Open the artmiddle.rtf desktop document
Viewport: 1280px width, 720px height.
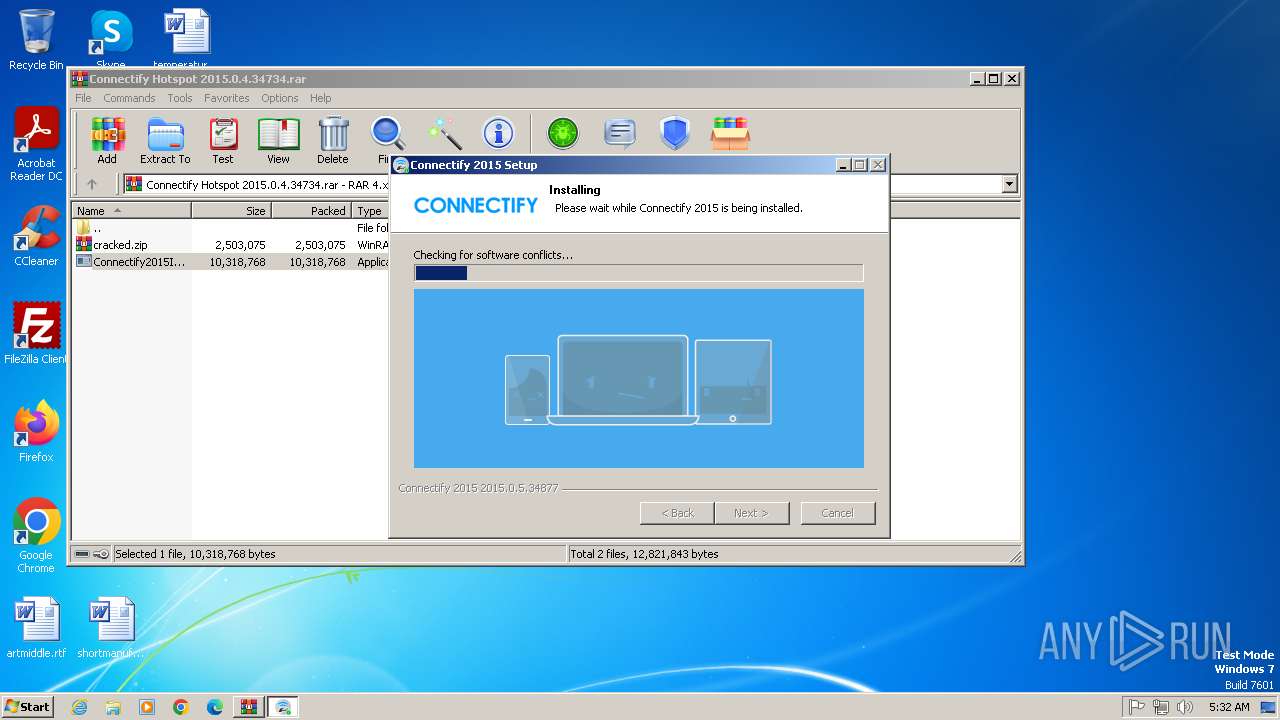click(36, 628)
